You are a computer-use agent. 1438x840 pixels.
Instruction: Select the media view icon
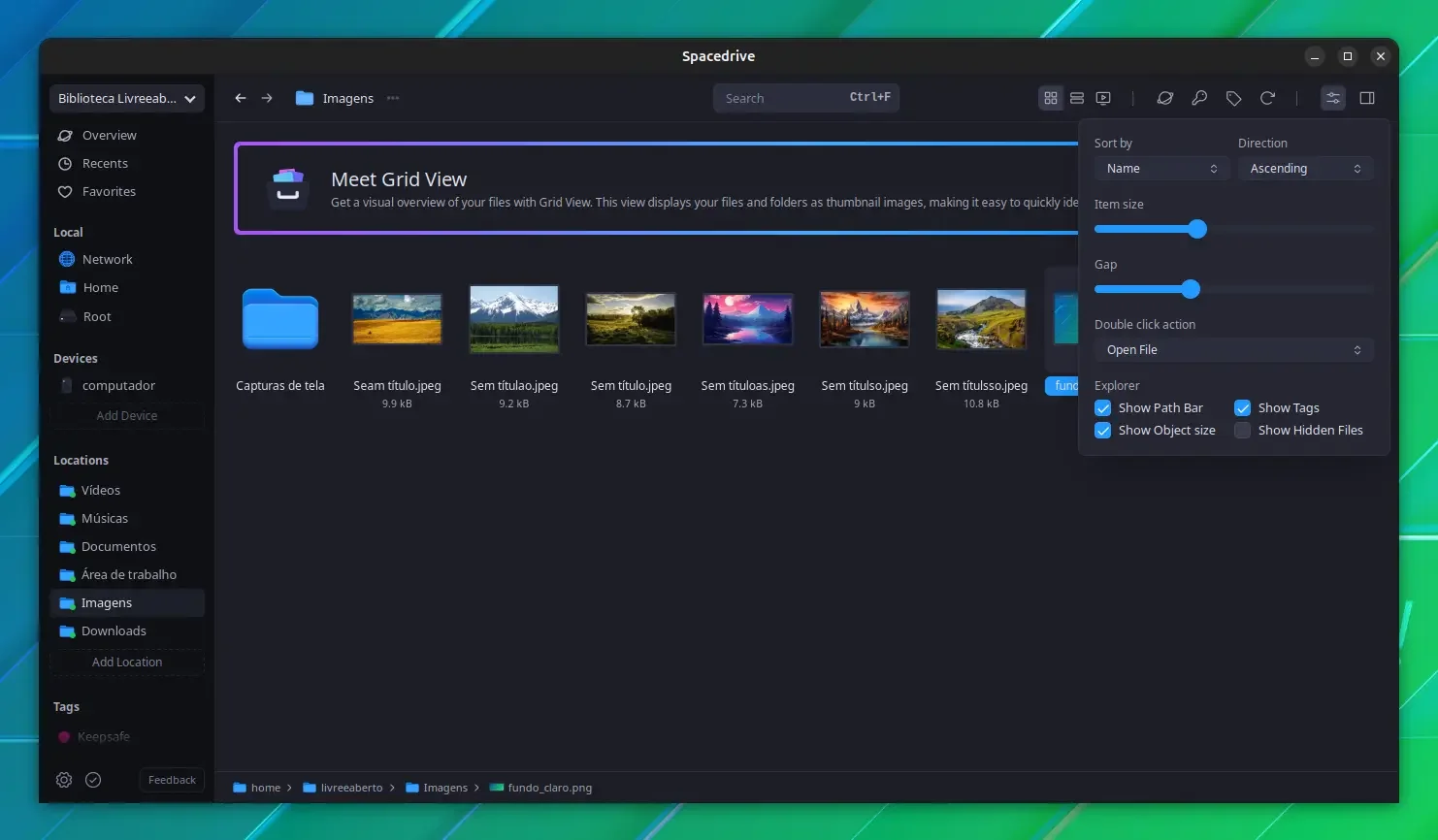(x=1103, y=98)
